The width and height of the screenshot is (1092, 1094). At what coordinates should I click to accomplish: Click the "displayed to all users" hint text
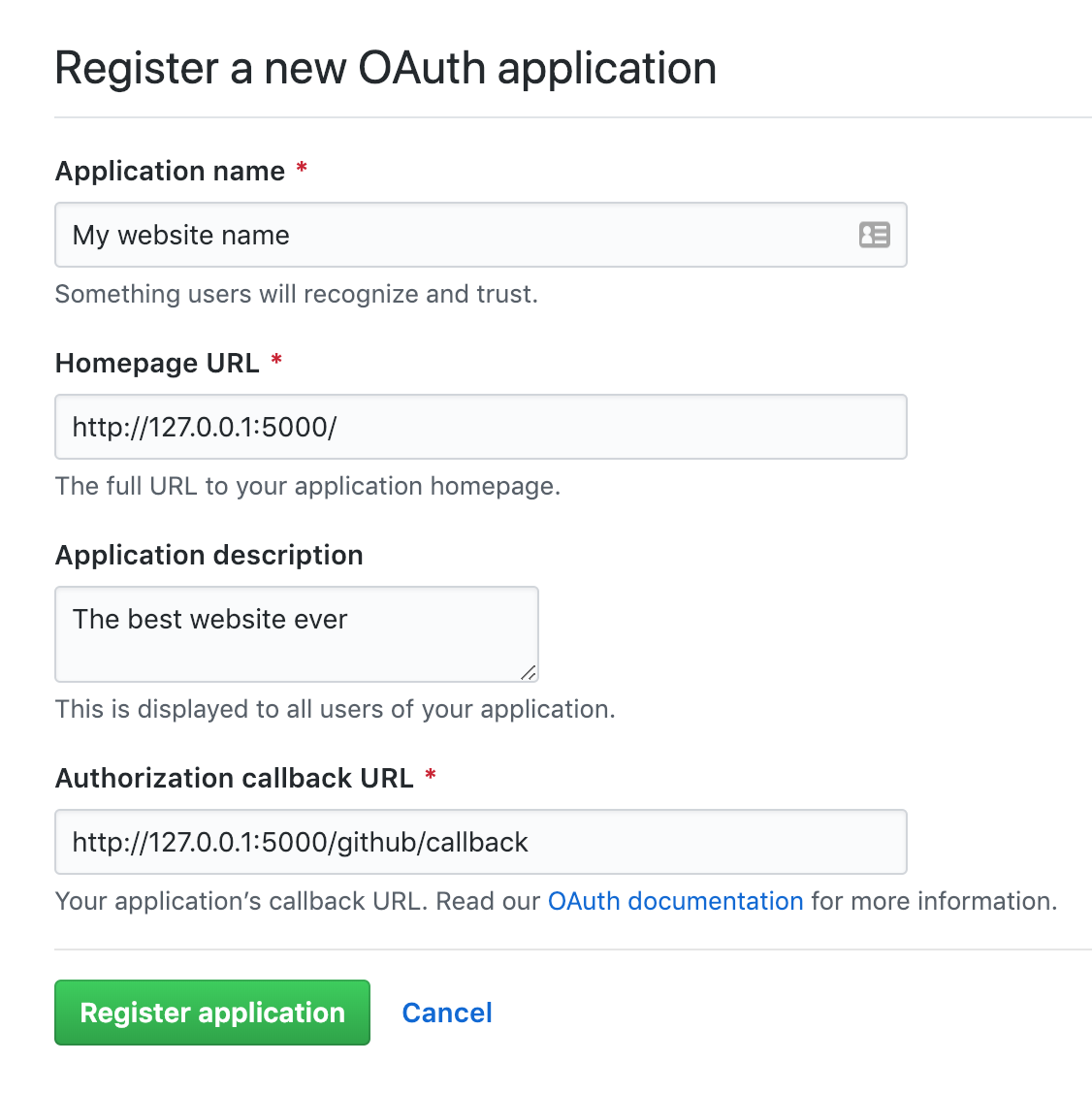point(335,709)
